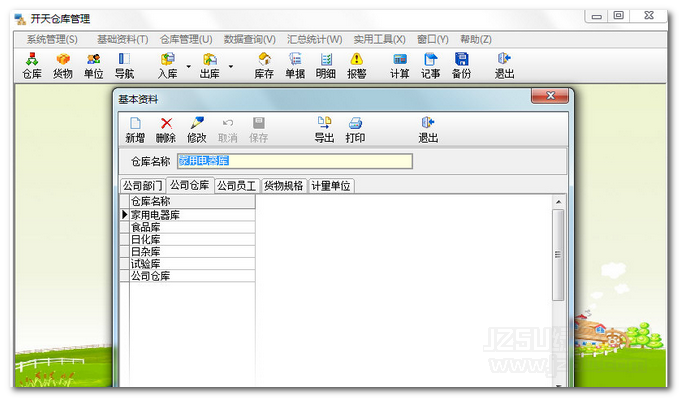
Task: Click the vertical scrollbar thumb in list
Action: point(558,255)
